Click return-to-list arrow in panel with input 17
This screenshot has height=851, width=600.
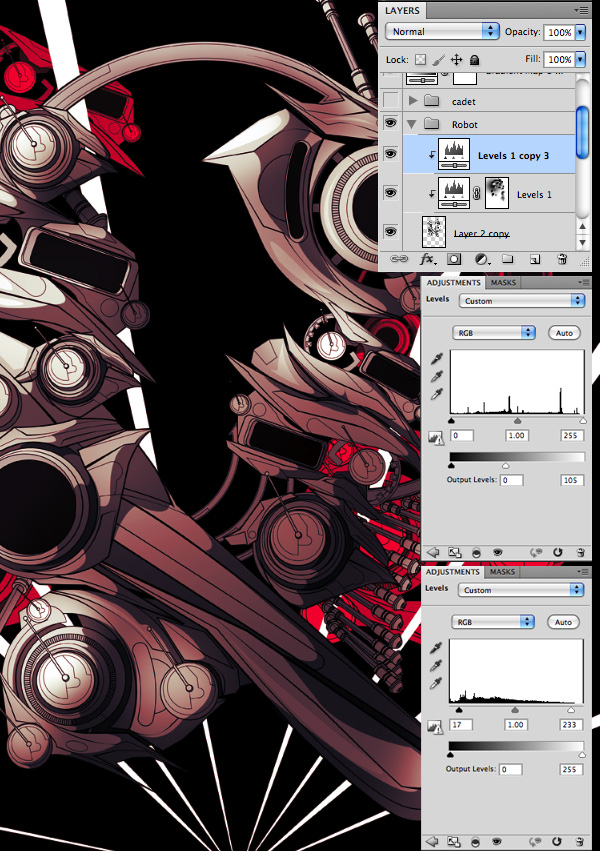431,841
